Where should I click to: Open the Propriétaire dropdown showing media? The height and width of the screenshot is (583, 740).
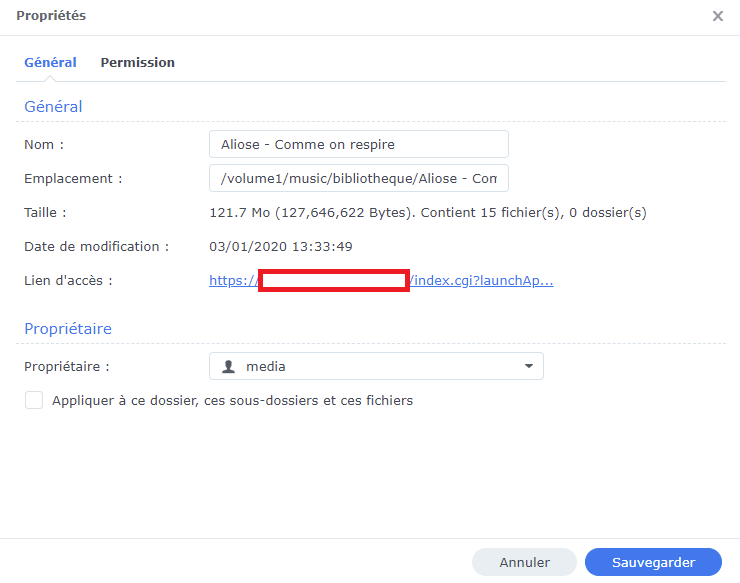pyautogui.click(x=375, y=366)
